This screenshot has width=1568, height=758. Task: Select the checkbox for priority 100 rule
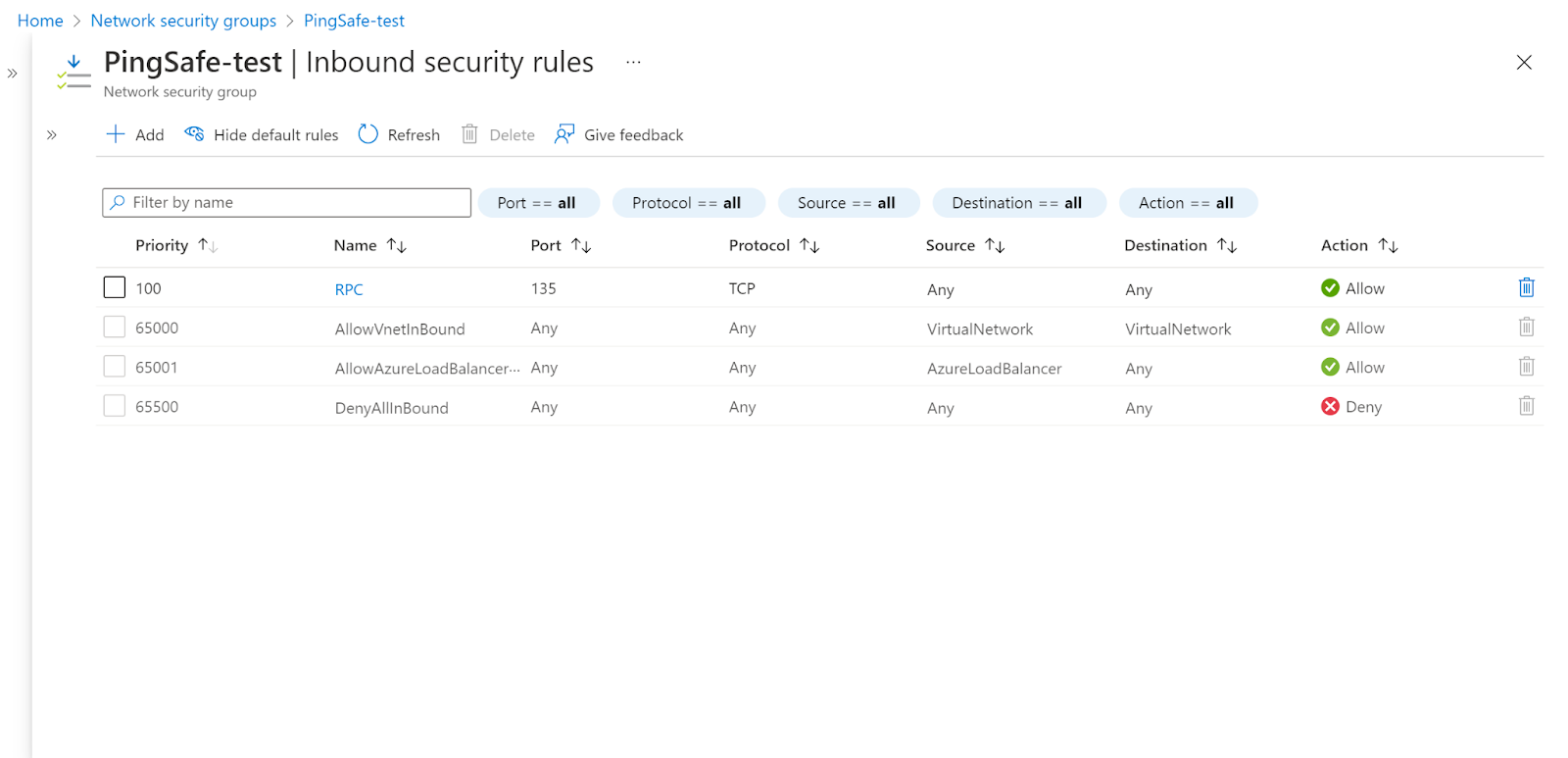click(x=115, y=288)
